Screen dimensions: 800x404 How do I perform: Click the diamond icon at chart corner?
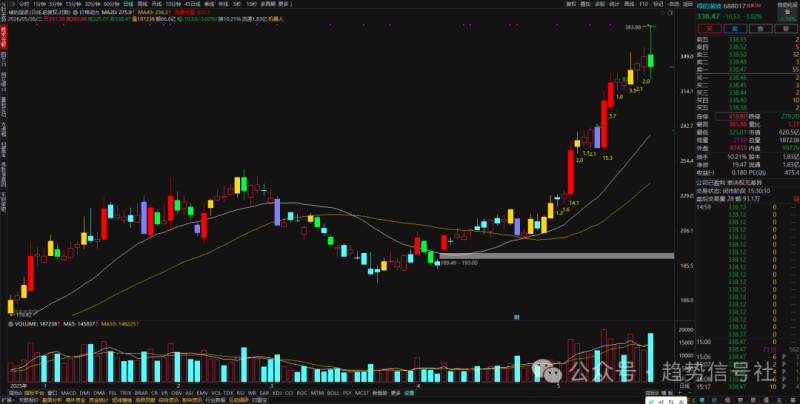pyautogui.click(x=662, y=13)
